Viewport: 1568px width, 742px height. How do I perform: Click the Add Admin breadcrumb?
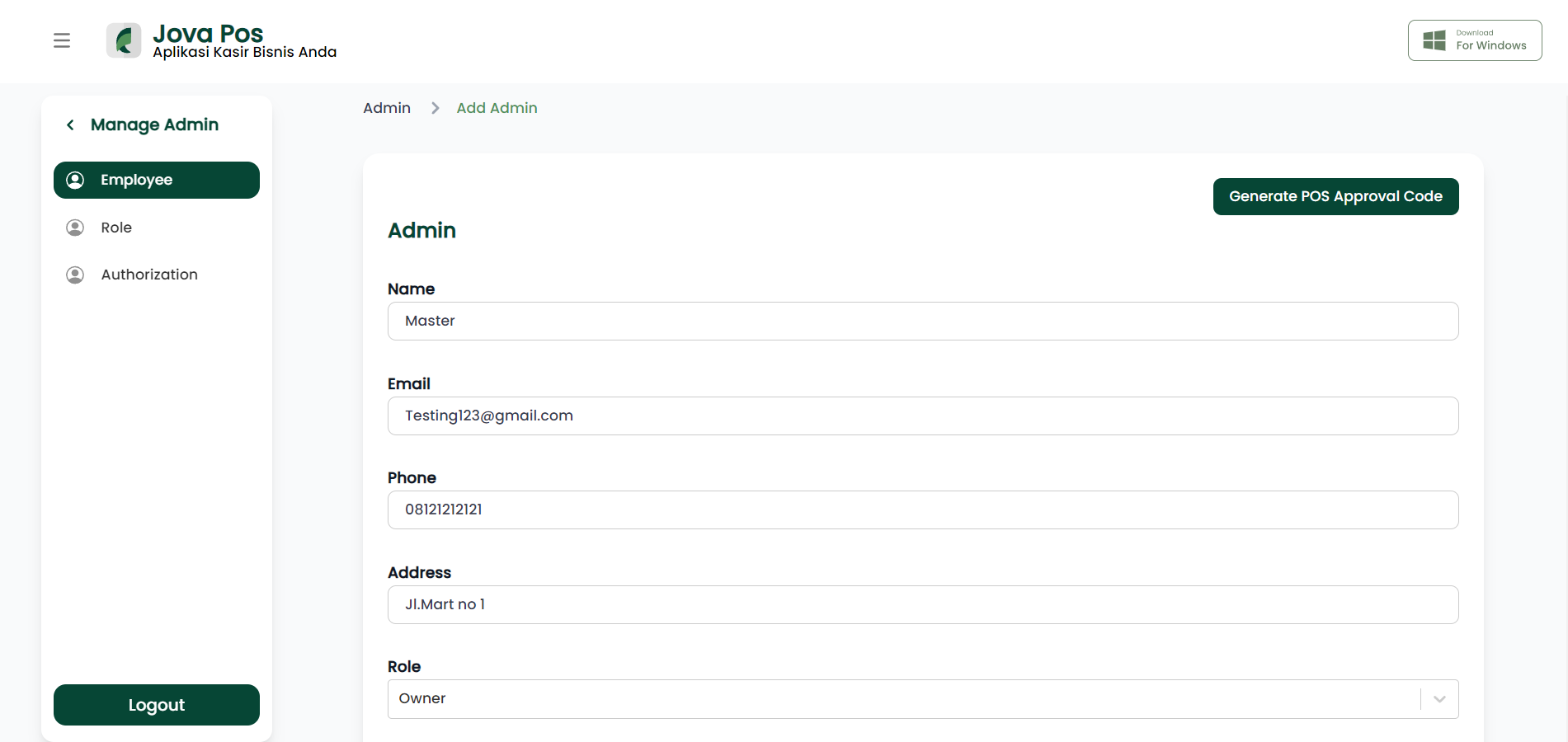coord(497,108)
